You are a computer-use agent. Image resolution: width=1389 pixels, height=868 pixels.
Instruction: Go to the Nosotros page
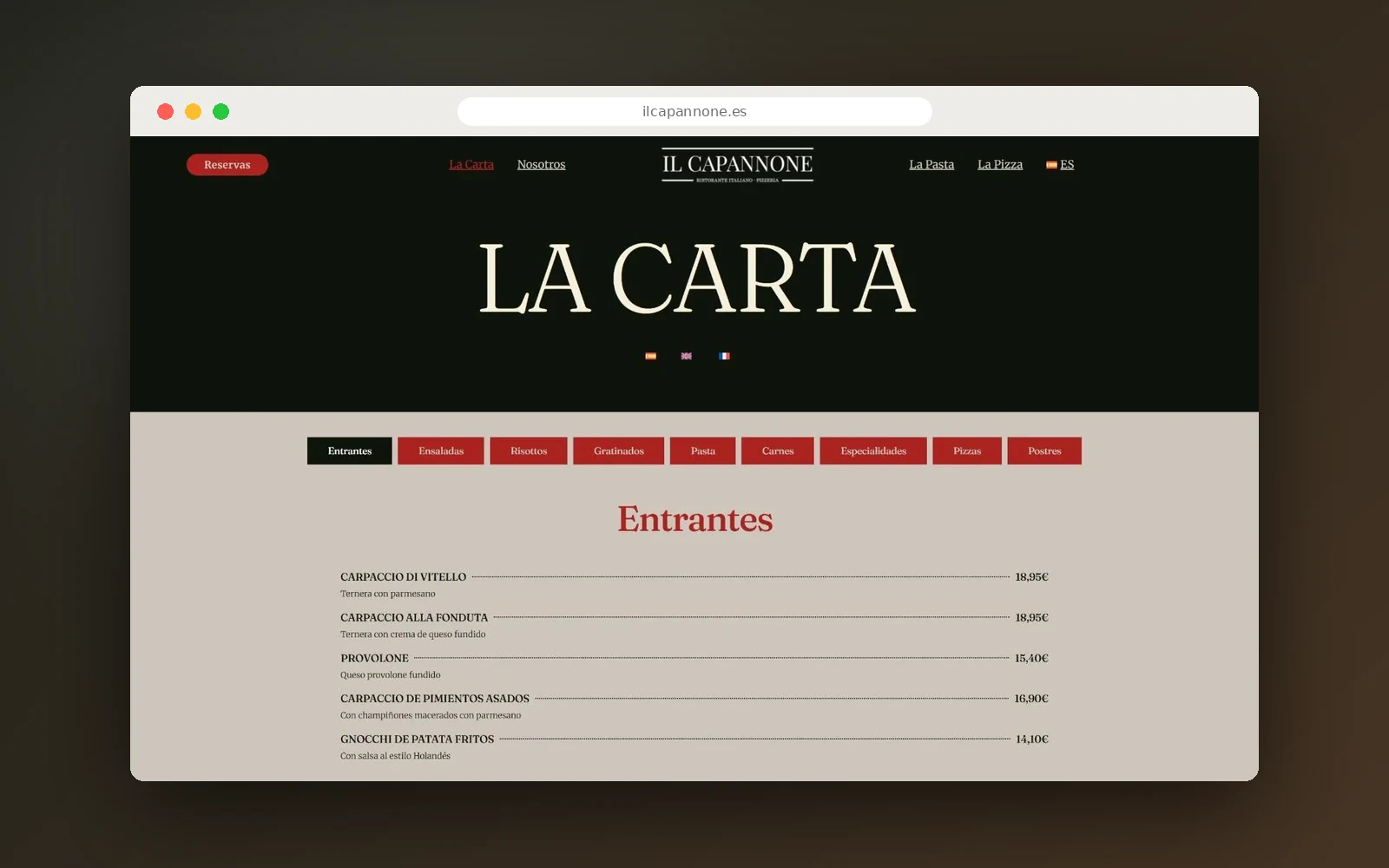coord(541,164)
